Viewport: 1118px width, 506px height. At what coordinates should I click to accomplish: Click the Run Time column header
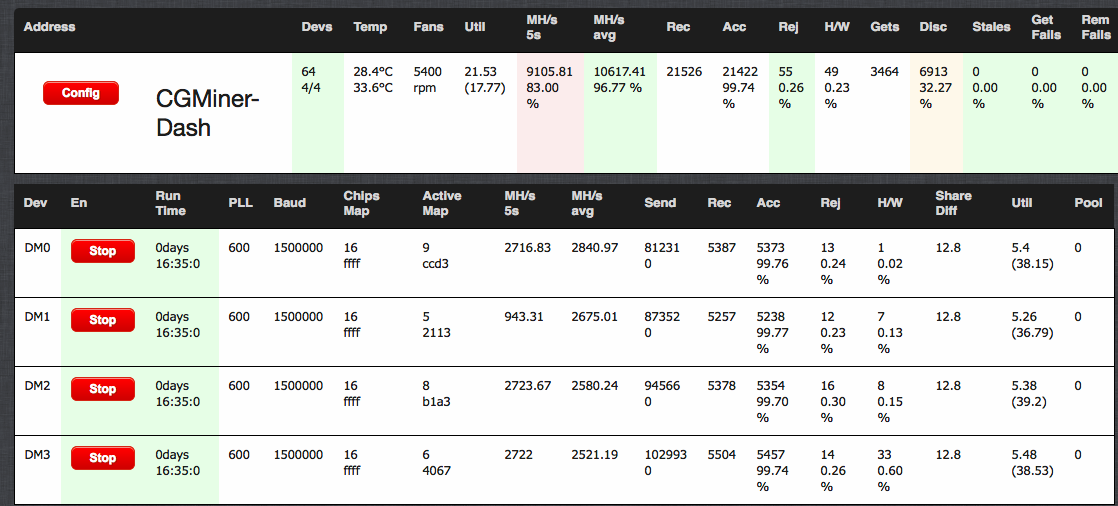[171, 202]
